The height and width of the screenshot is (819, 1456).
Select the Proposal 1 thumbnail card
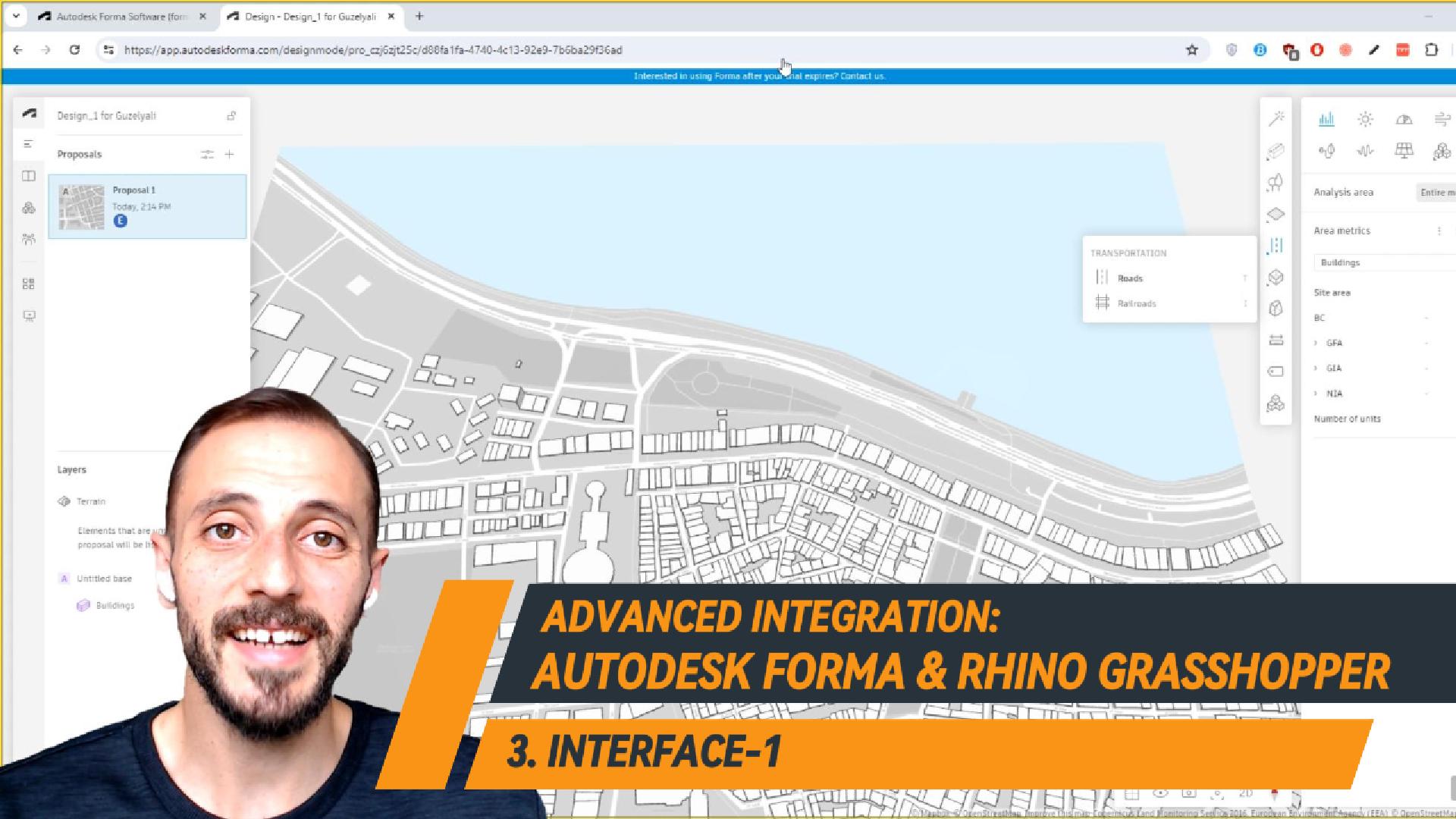[147, 206]
